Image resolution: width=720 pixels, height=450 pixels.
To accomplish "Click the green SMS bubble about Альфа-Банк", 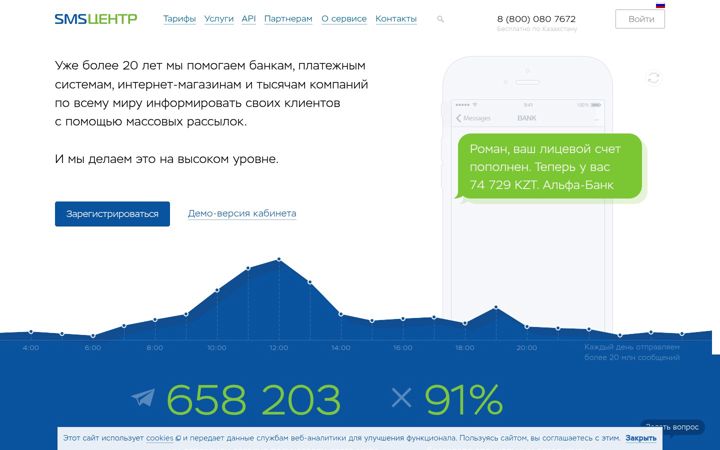I will click(550, 167).
